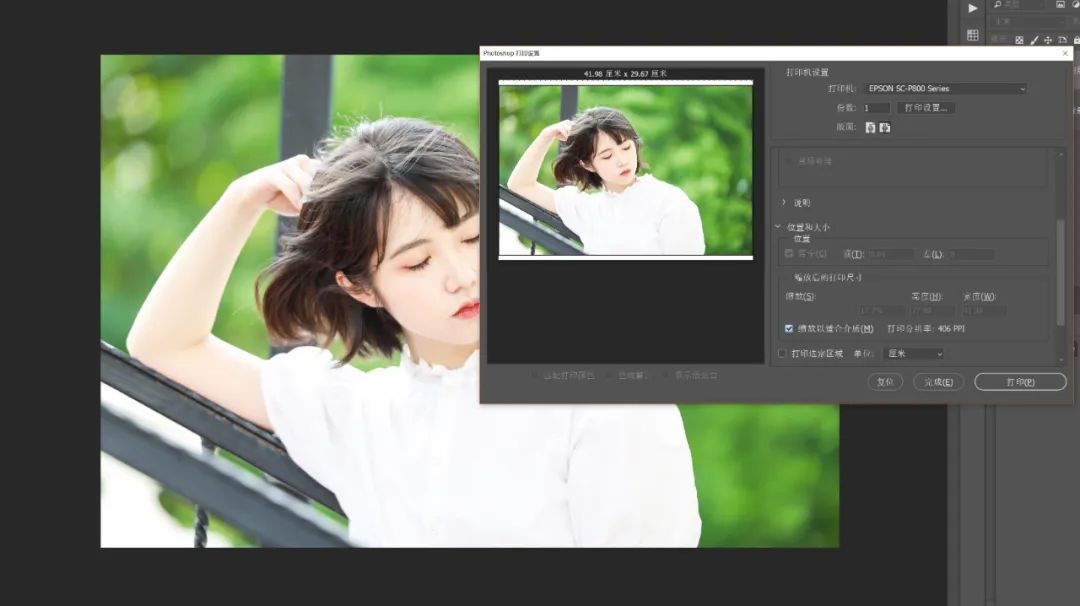Click the lock image pixels brush icon
Image resolution: width=1080 pixels, height=606 pixels.
tap(1034, 40)
